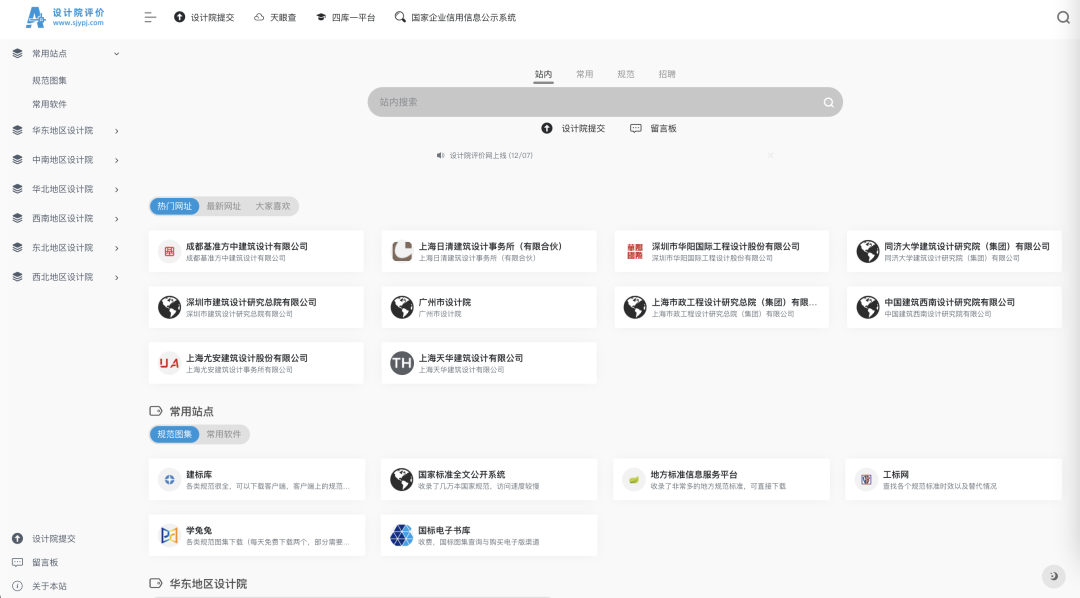
Task: Switch to the 招聘 search tab
Action: (667, 74)
